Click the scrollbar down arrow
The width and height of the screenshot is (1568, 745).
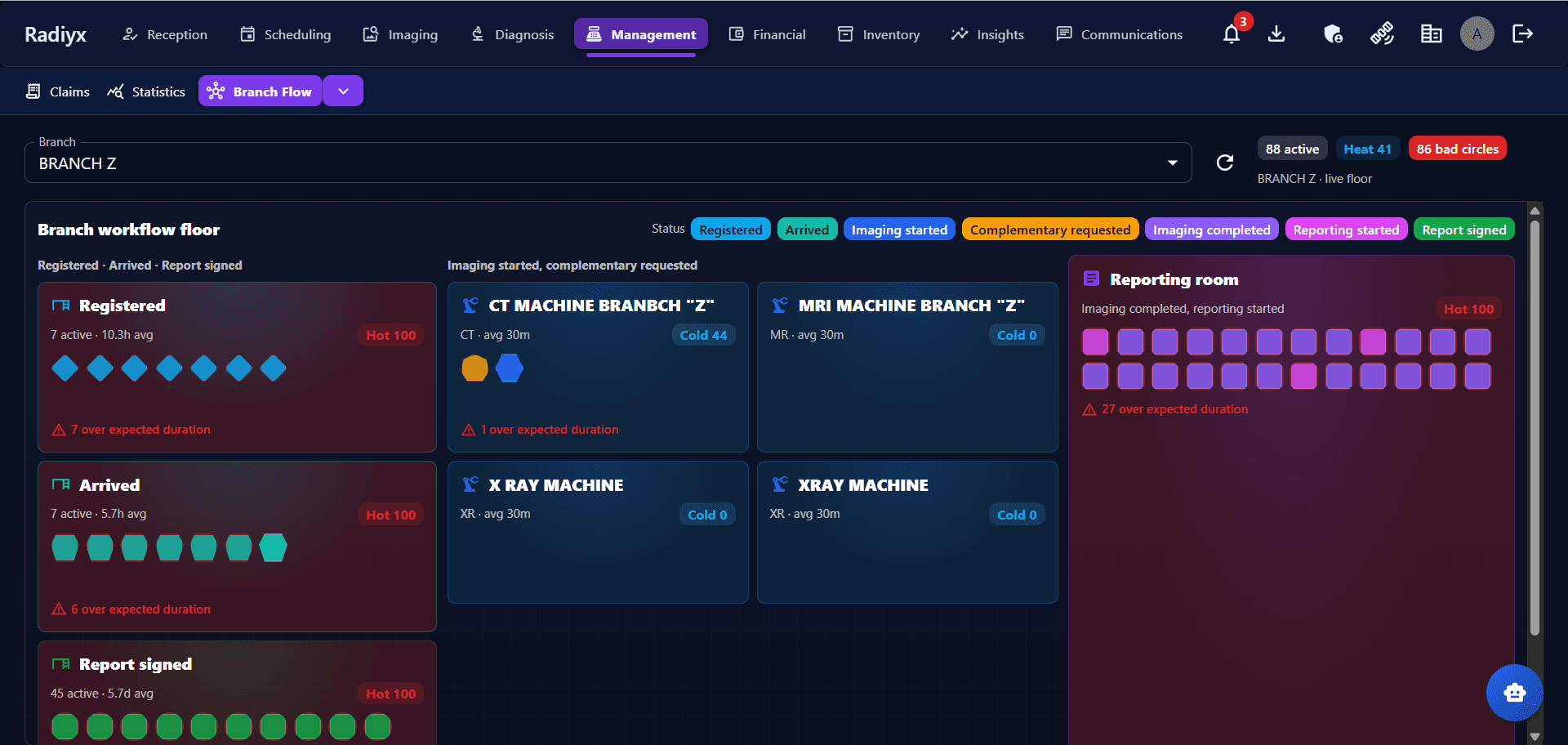[x=1535, y=736]
